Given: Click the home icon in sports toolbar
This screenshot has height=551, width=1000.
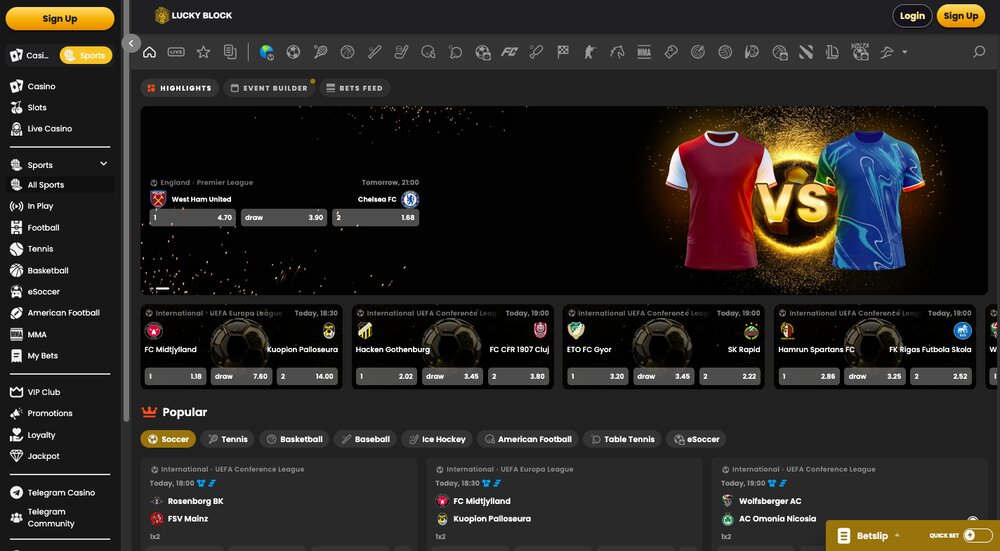Looking at the screenshot, I should 150,52.
